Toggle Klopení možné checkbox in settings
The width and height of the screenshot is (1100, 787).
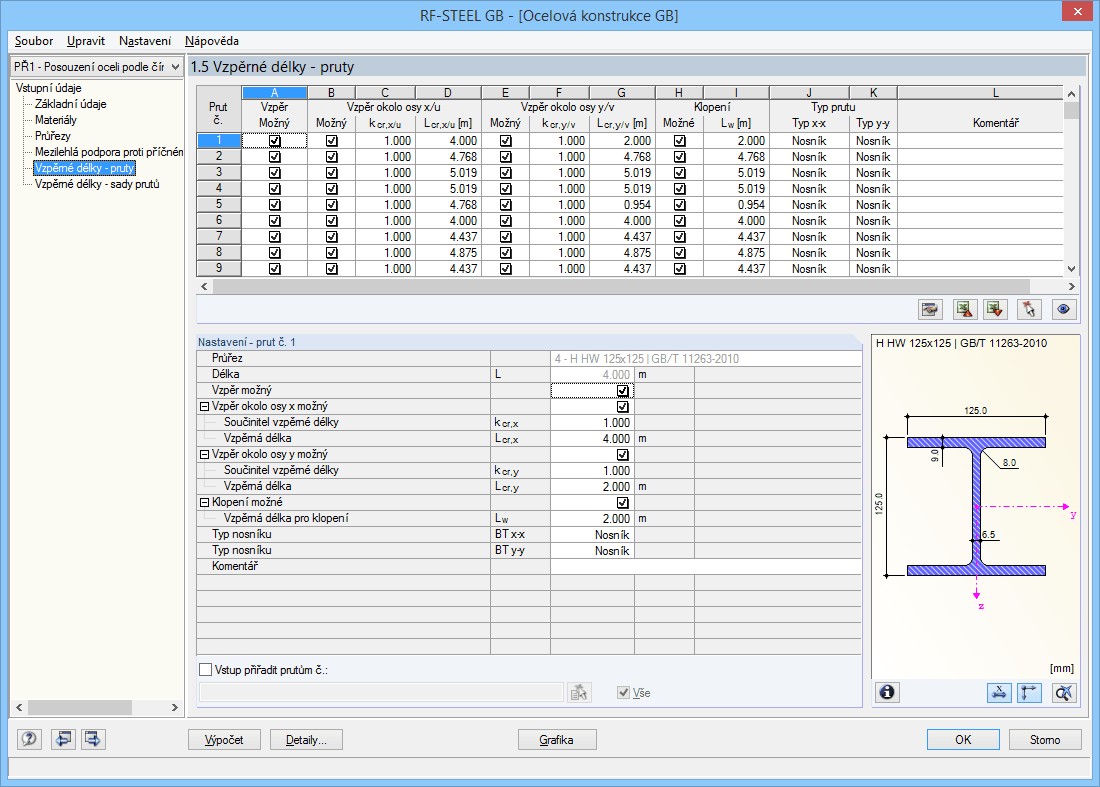(x=622, y=503)
